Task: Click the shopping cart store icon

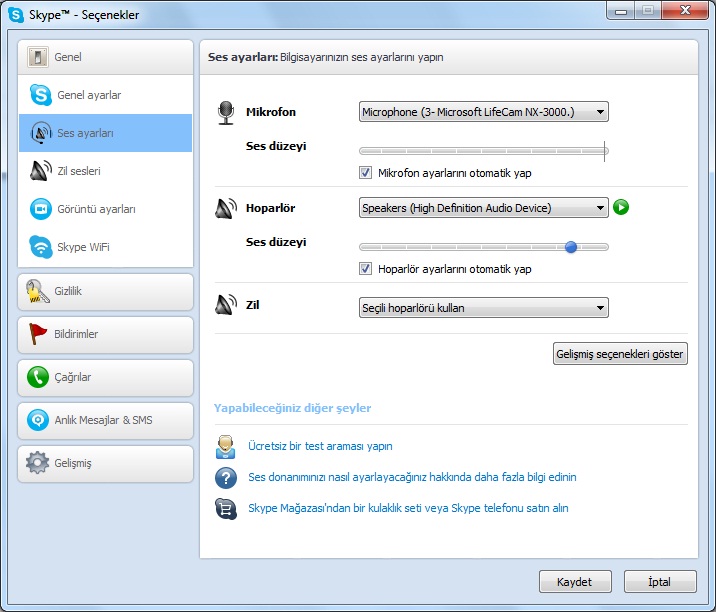Action: [x=226, y=509]
